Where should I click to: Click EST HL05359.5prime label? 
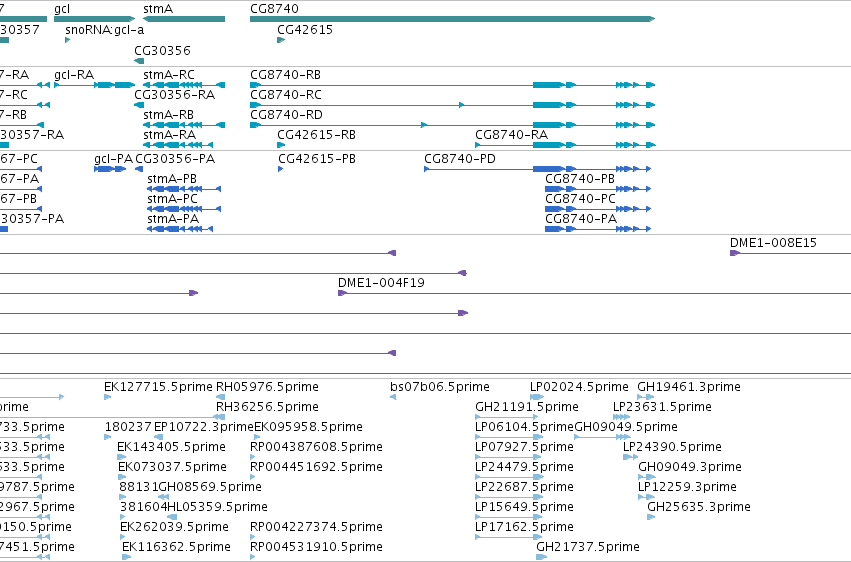pyautogui.click(x=218, y=507)
